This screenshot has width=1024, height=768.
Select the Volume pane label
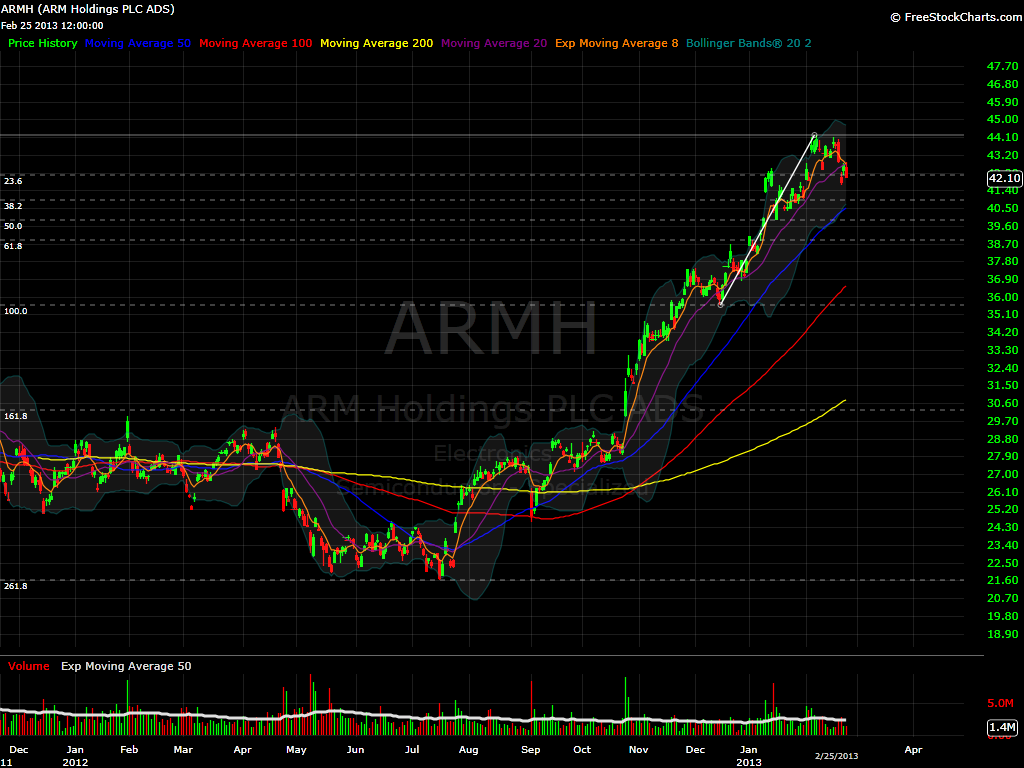point(28,665)
